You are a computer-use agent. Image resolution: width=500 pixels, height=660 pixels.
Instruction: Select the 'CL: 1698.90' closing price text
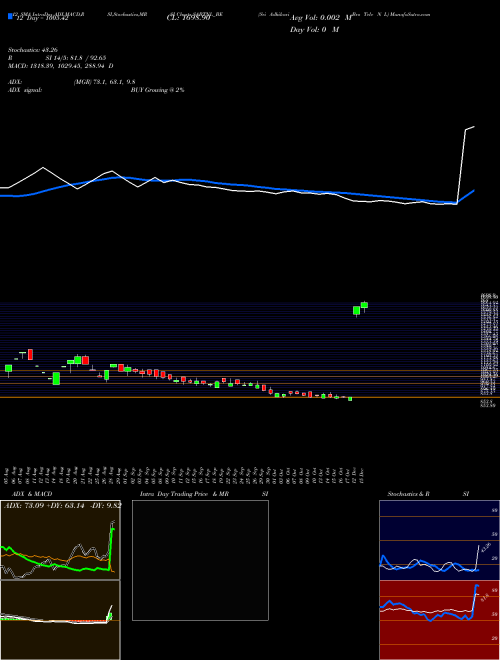click(x=188, y=19)
